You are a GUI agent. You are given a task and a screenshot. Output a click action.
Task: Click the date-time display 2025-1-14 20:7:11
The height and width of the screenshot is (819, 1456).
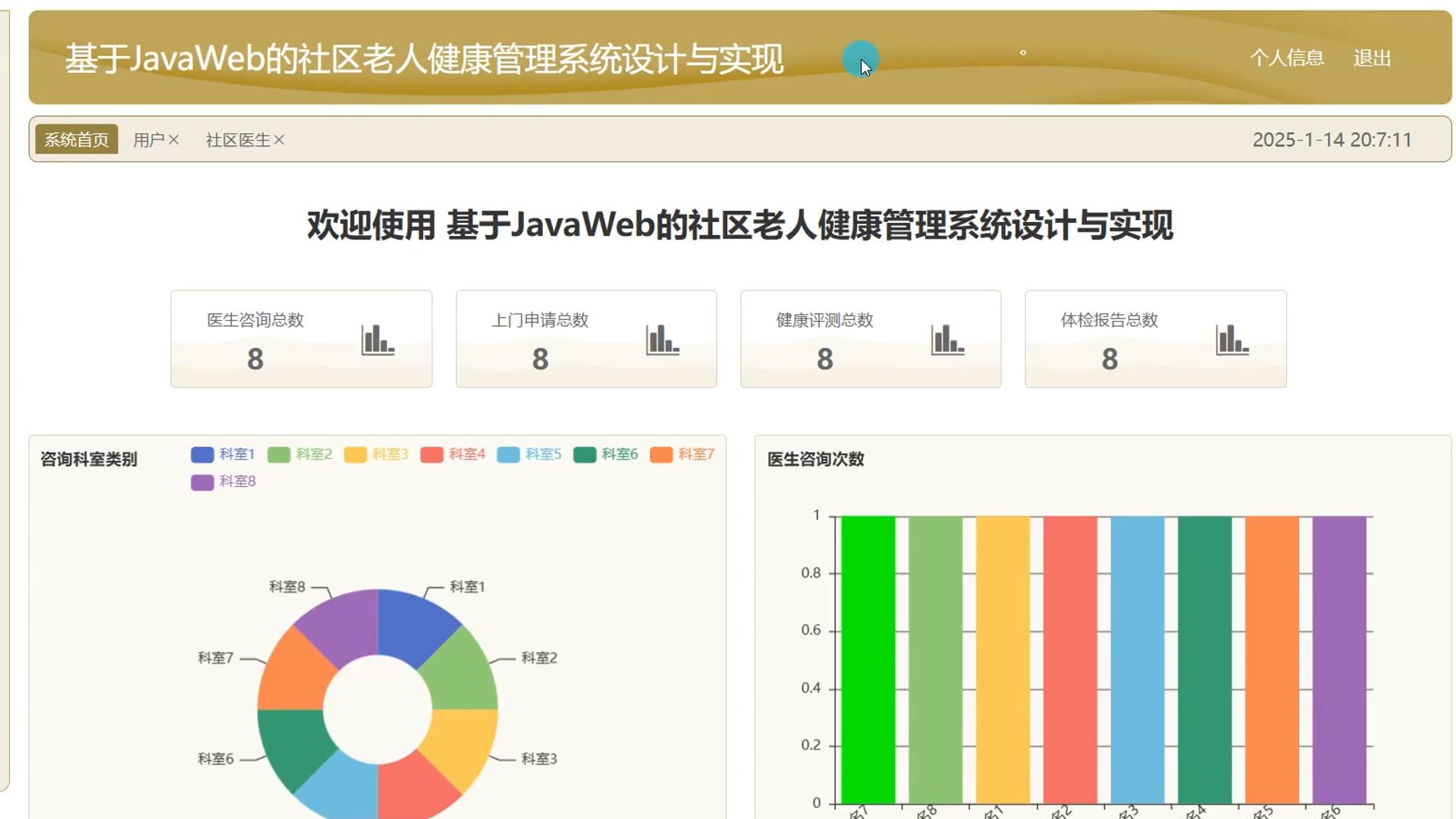pyautogui.click(x=1332, y=140)
